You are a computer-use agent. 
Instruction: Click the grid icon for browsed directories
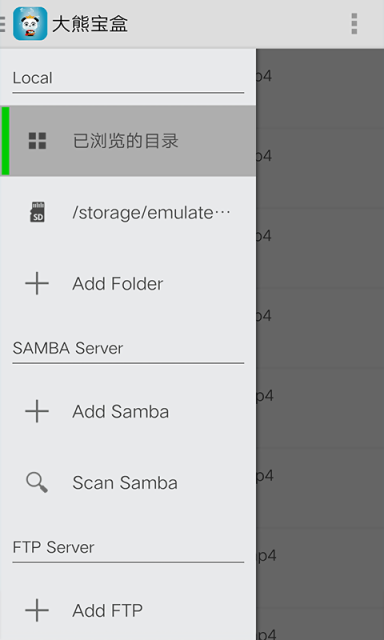37,141
